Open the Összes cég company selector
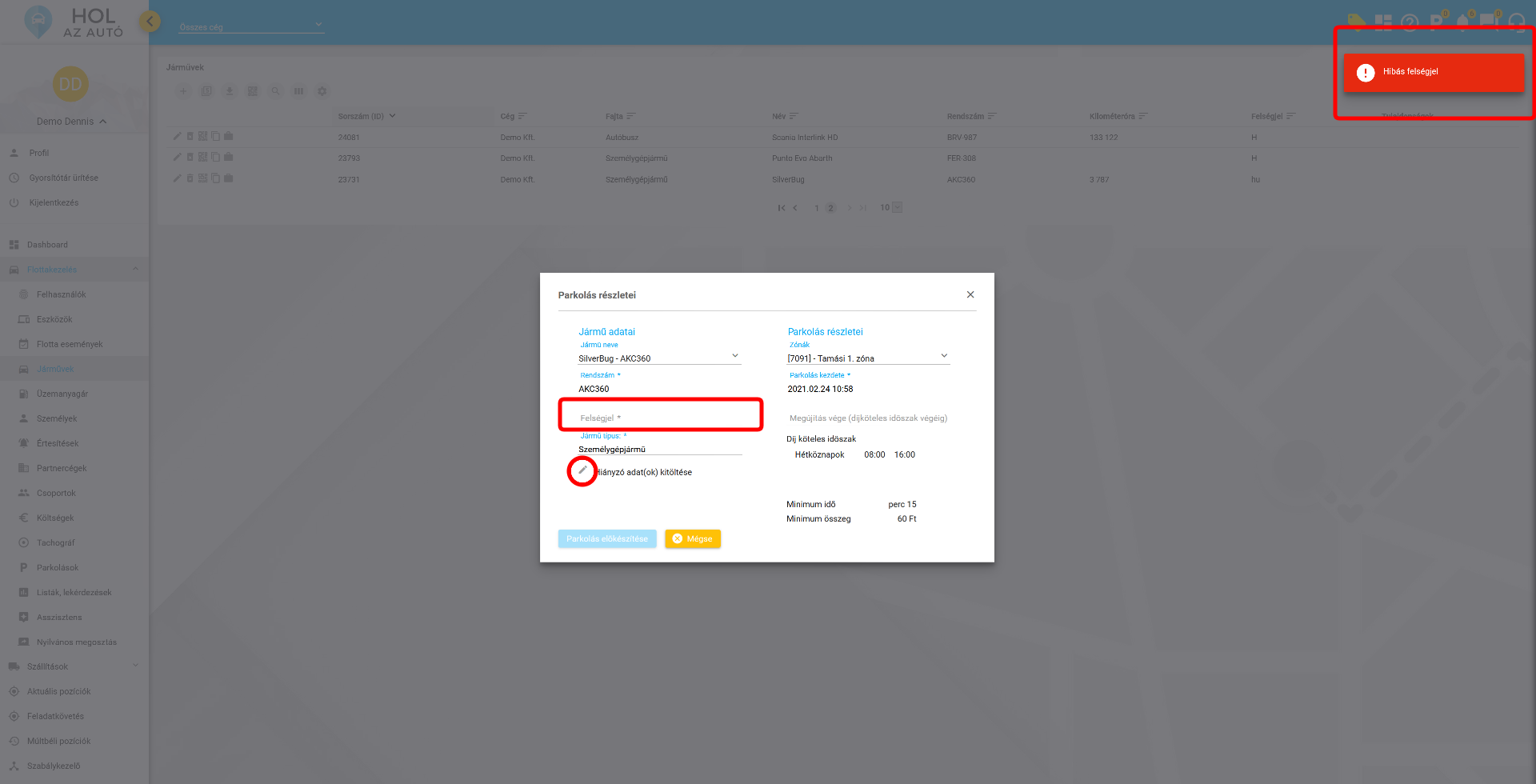The height and width of the screenshot is (784, 1536). click(250, 26)
